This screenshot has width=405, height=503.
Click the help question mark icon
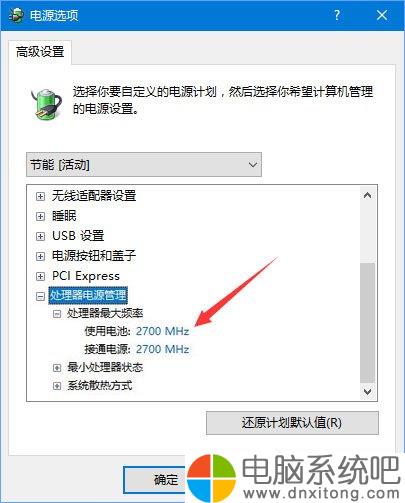(x=337, y=15)
